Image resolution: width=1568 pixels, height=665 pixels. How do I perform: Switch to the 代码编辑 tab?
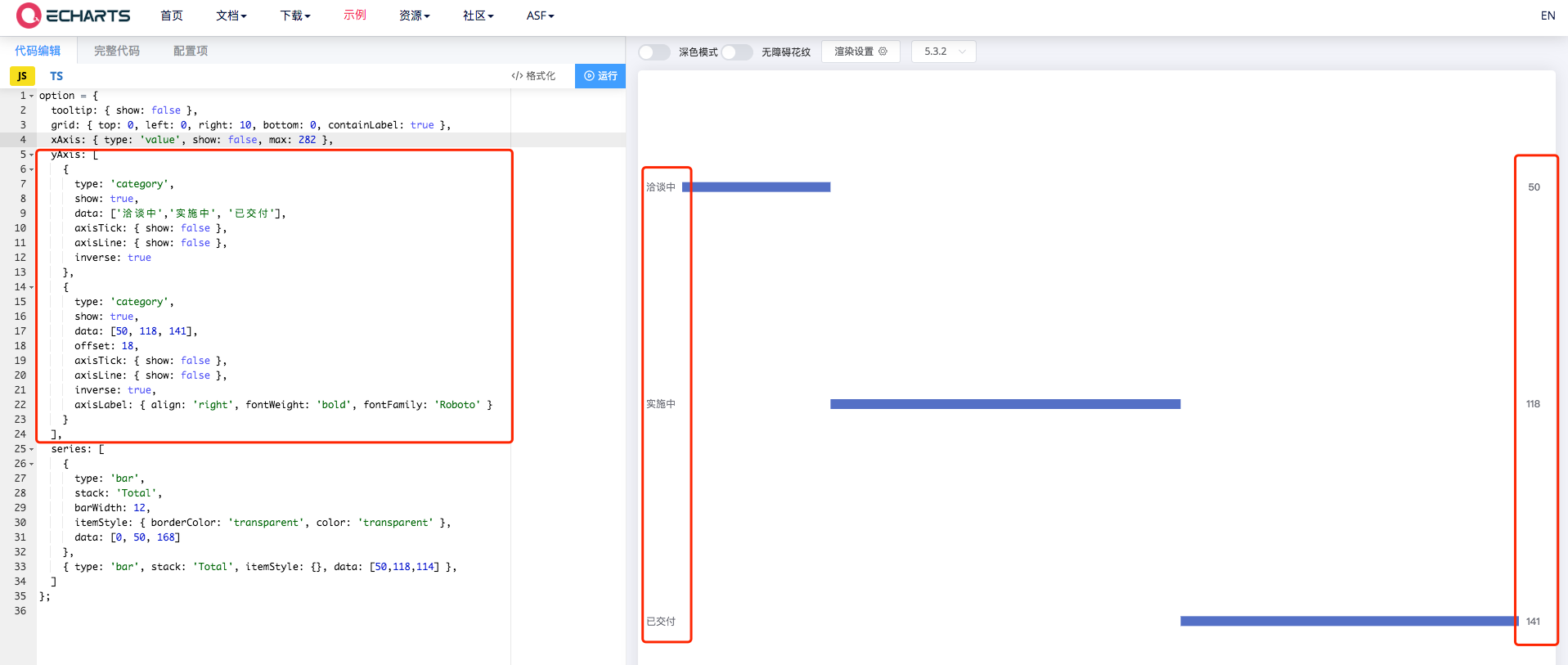tap(38, 51)
